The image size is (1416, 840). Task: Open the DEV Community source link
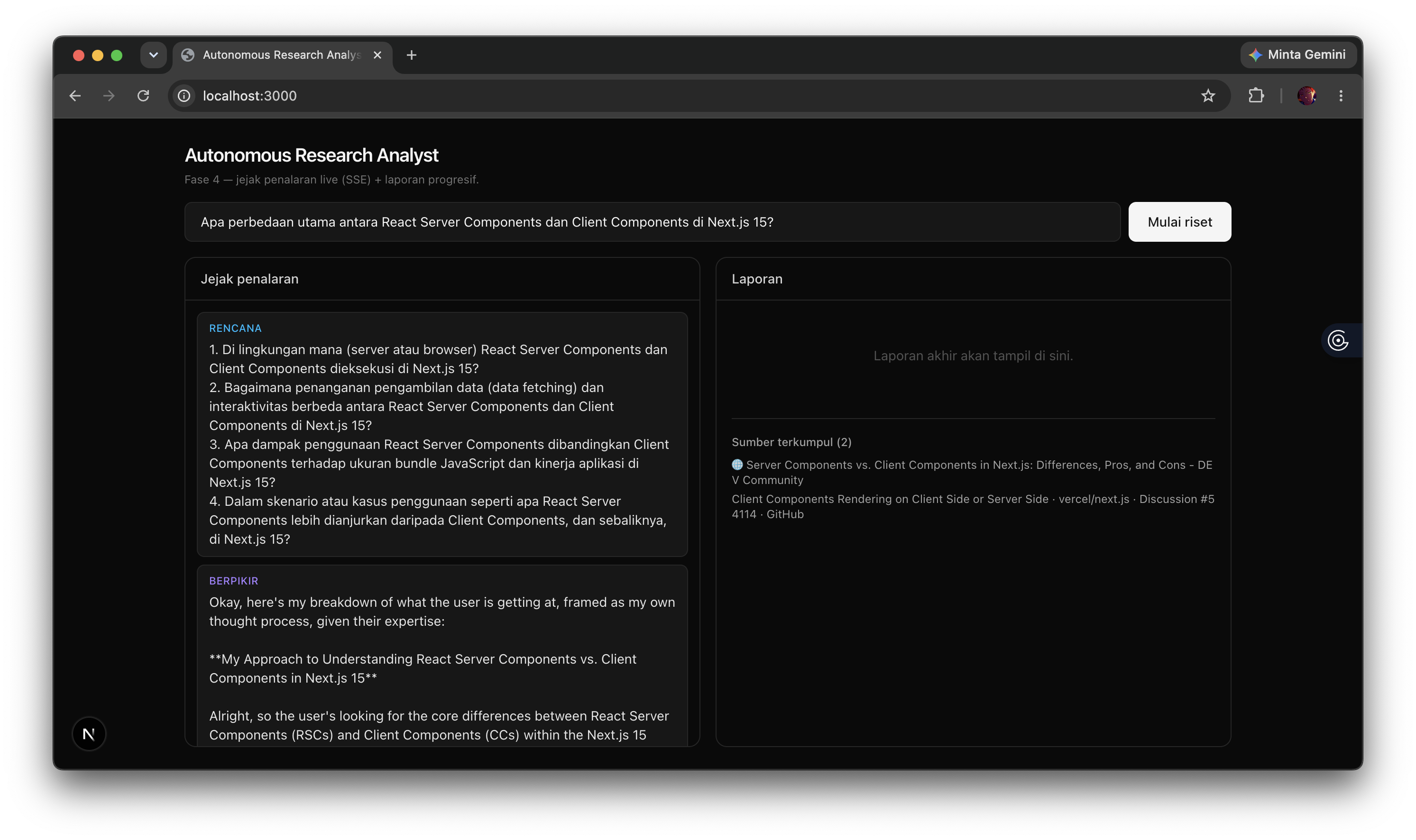972,472
